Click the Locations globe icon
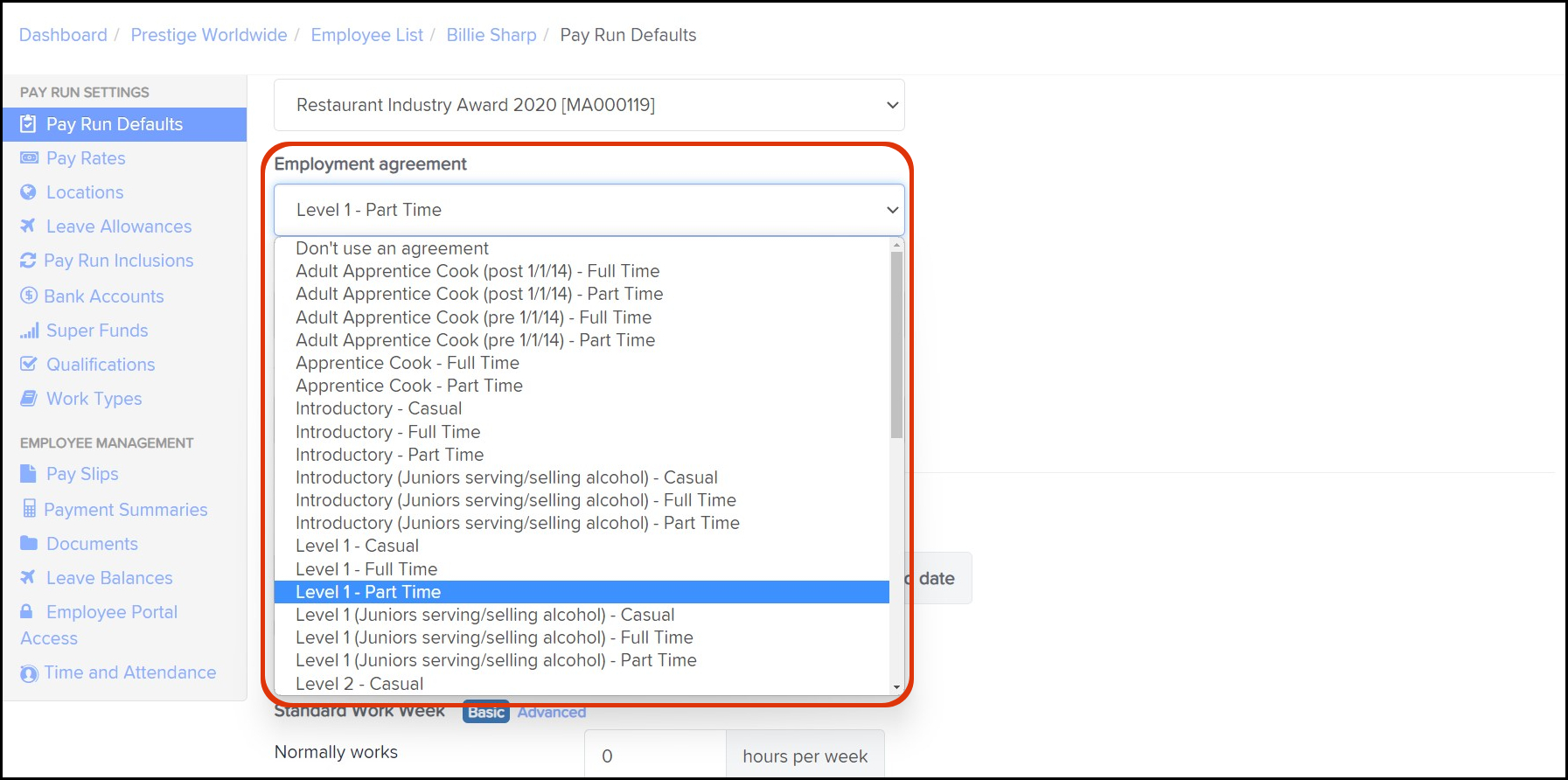This screenshot has width=1568, height=780. pyautogui.click(x=29, y=192)
